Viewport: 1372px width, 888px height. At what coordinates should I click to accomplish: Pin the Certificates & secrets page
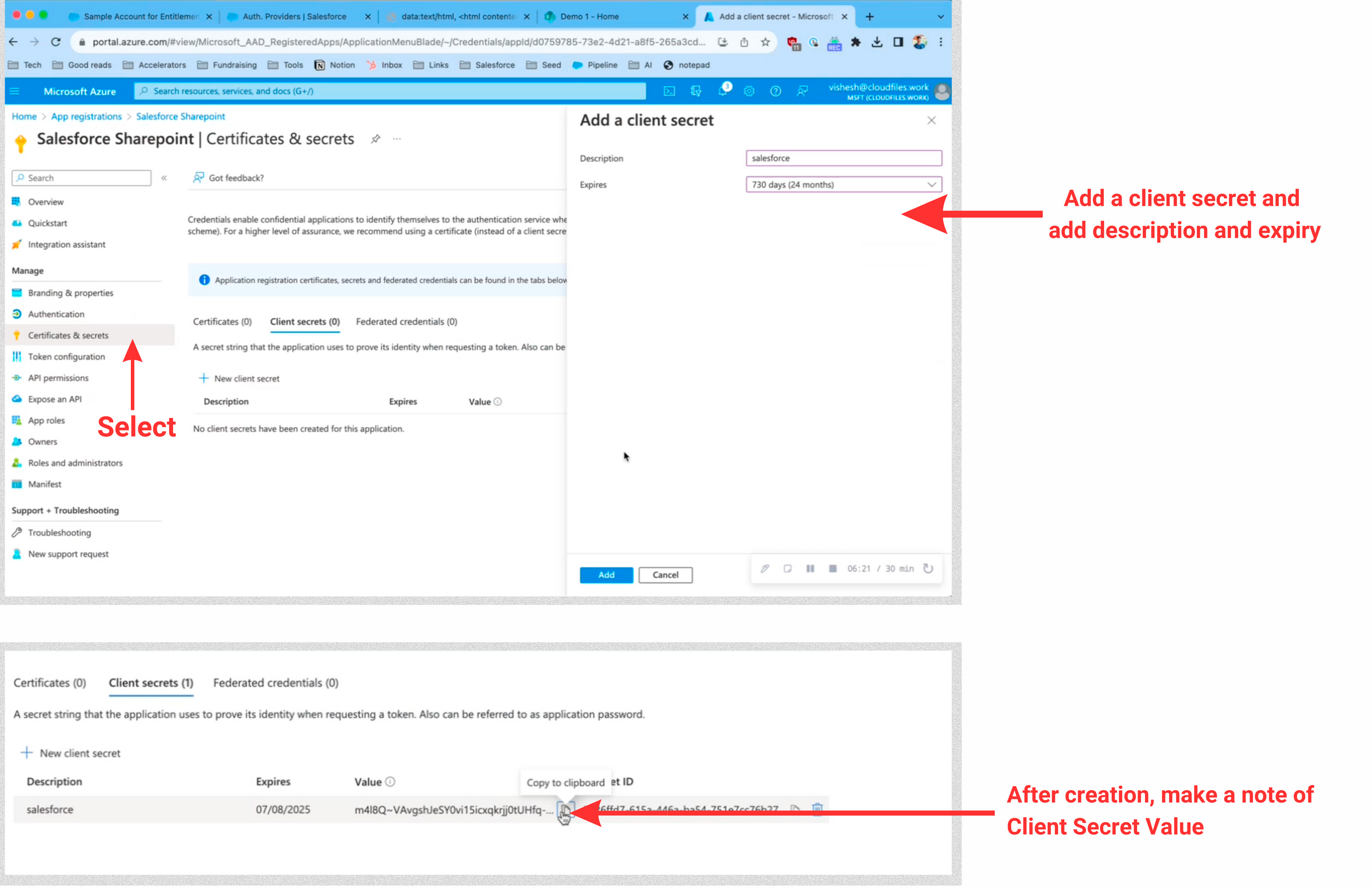[376, 138]
